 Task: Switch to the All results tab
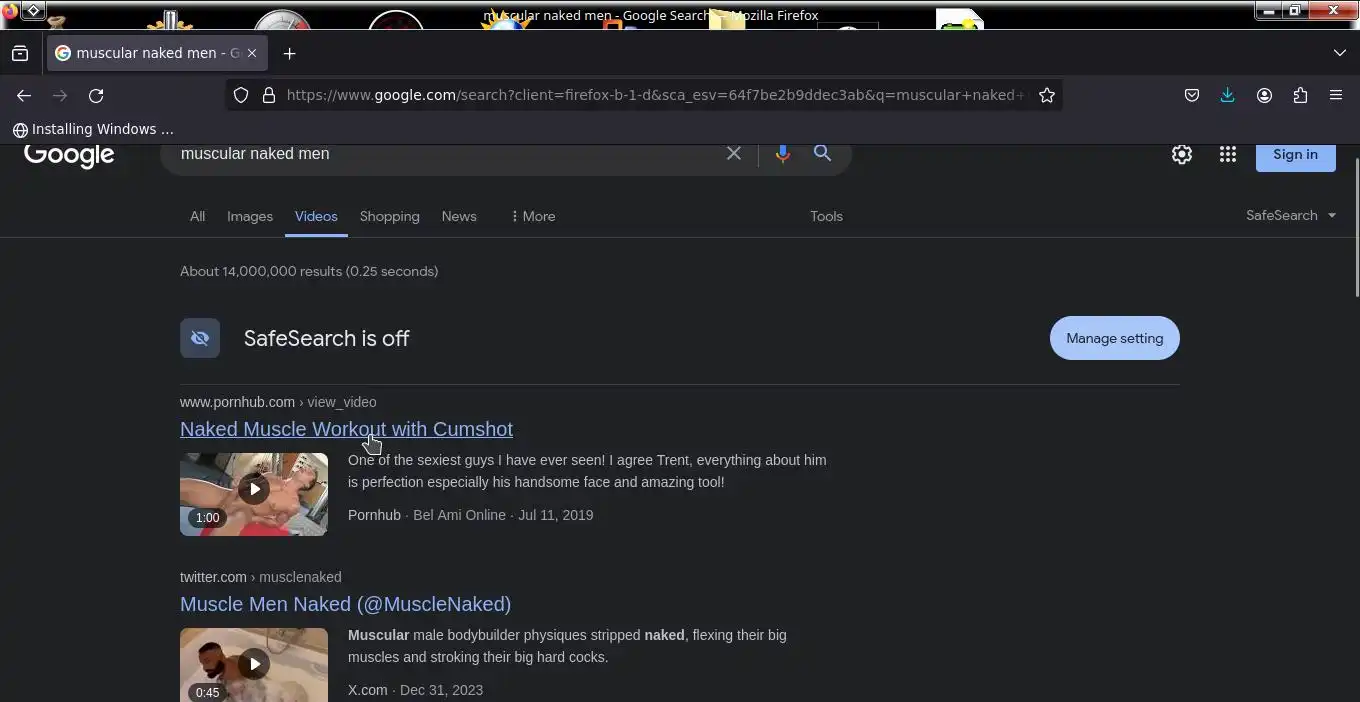[x=198, y=216]
